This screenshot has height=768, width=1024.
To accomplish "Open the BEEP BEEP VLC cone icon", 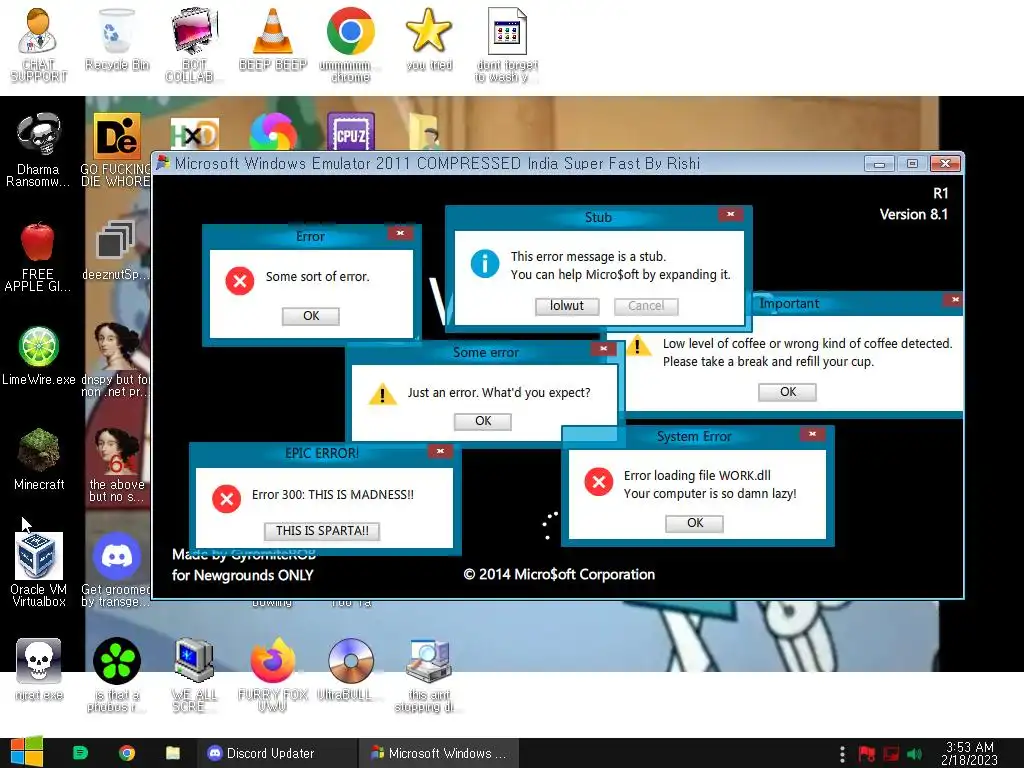I will [273, 39].
